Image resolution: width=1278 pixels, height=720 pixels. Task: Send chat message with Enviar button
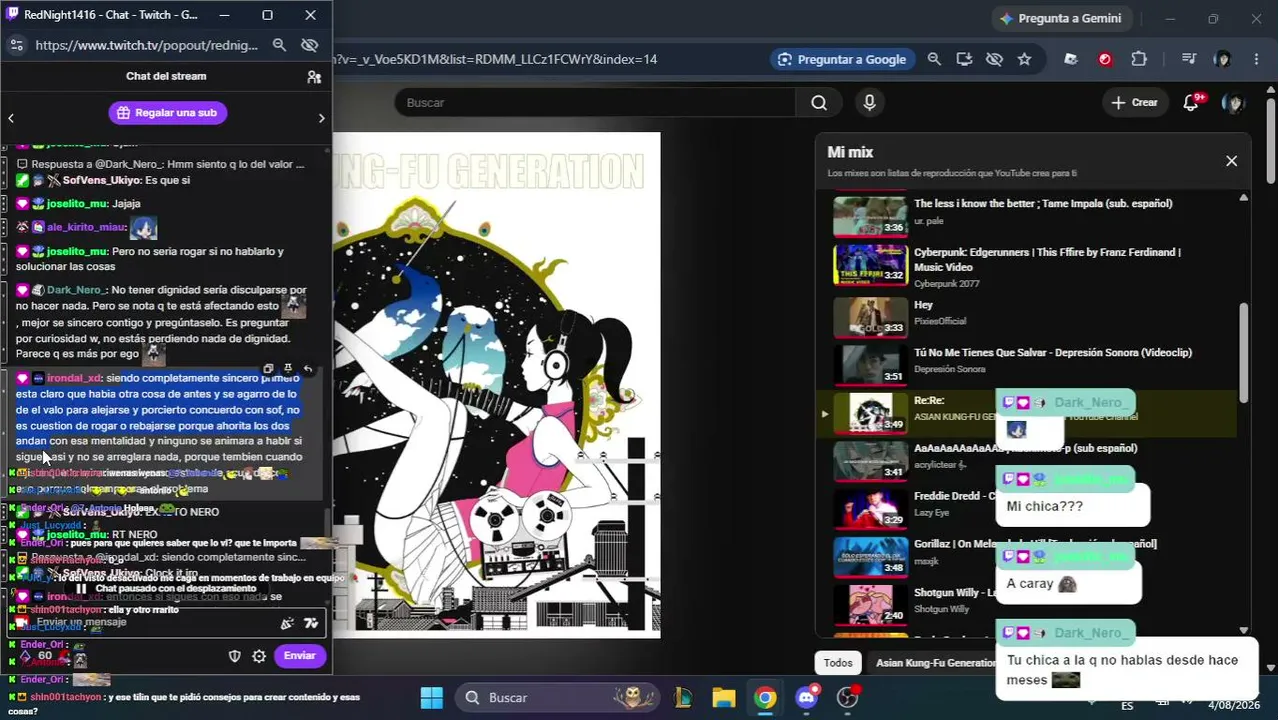coord(299,656)
